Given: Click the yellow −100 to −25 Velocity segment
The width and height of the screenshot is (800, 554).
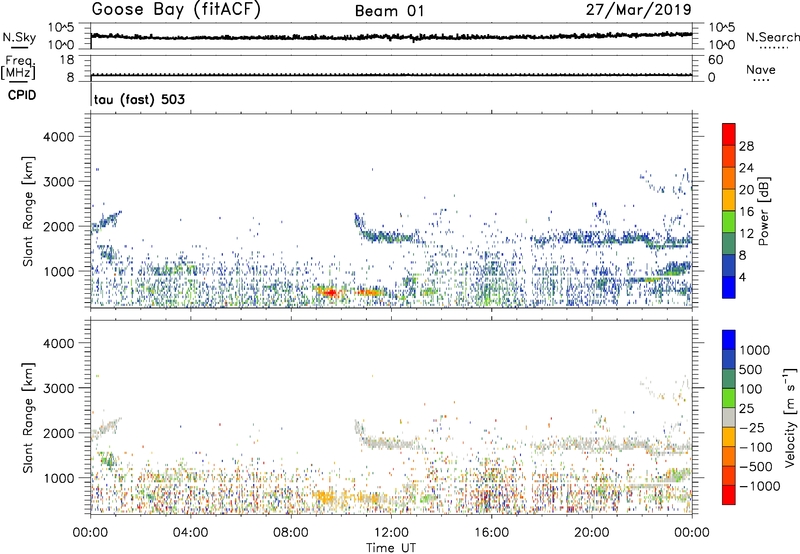Looking at the screenshot, I should point(729,437).
